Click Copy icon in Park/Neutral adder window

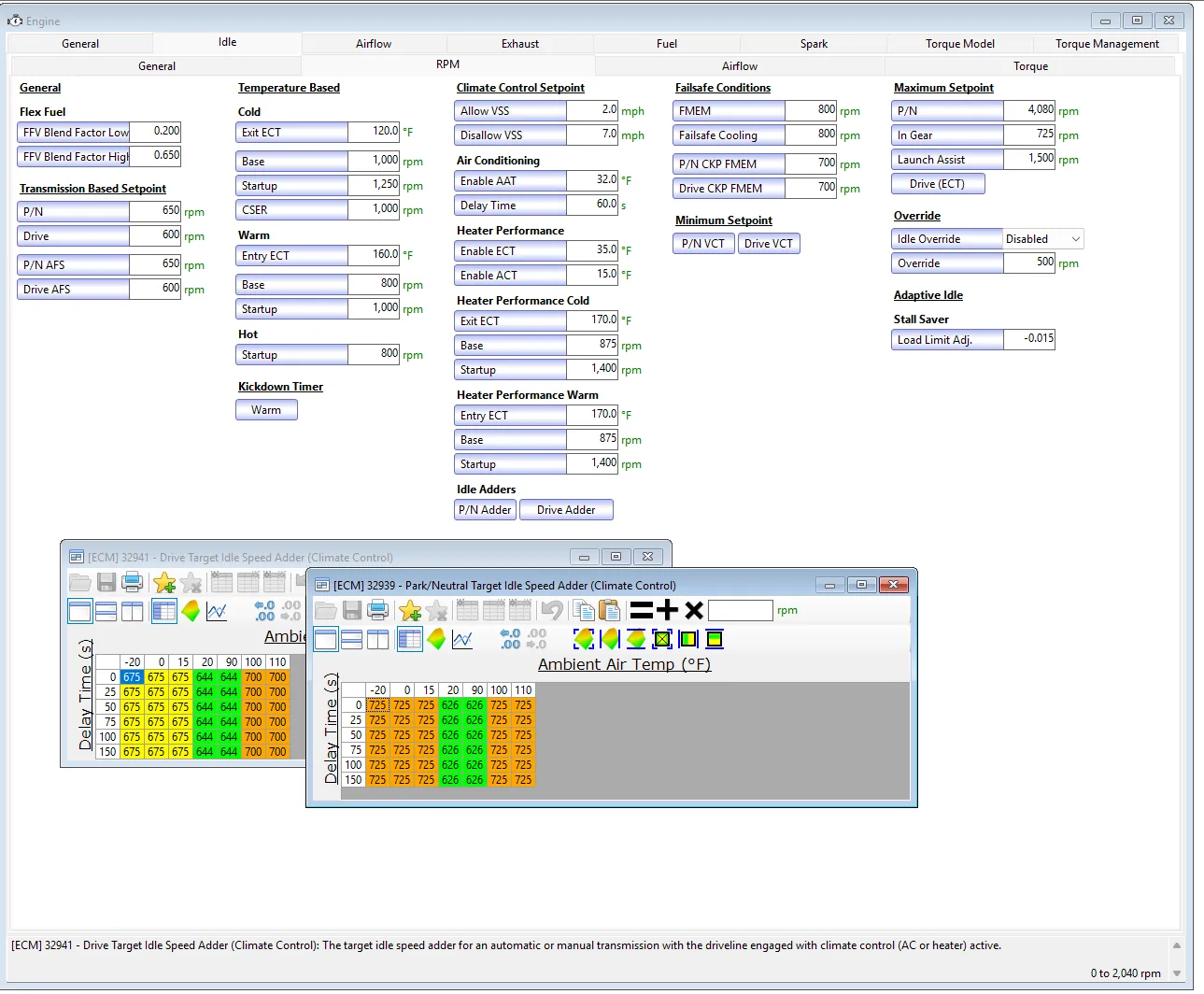pos(584,611)
